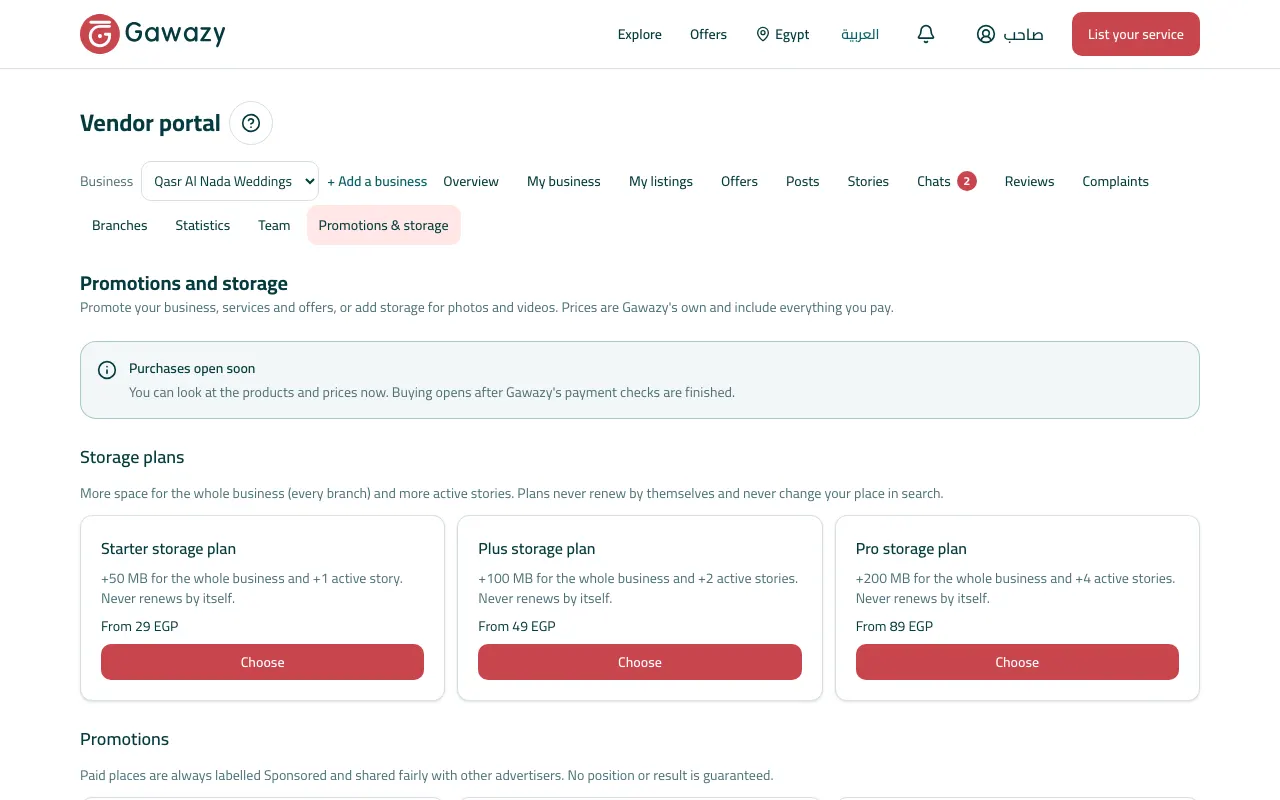Open notifications bell
1280x800 pixels.
coord(926,34)
